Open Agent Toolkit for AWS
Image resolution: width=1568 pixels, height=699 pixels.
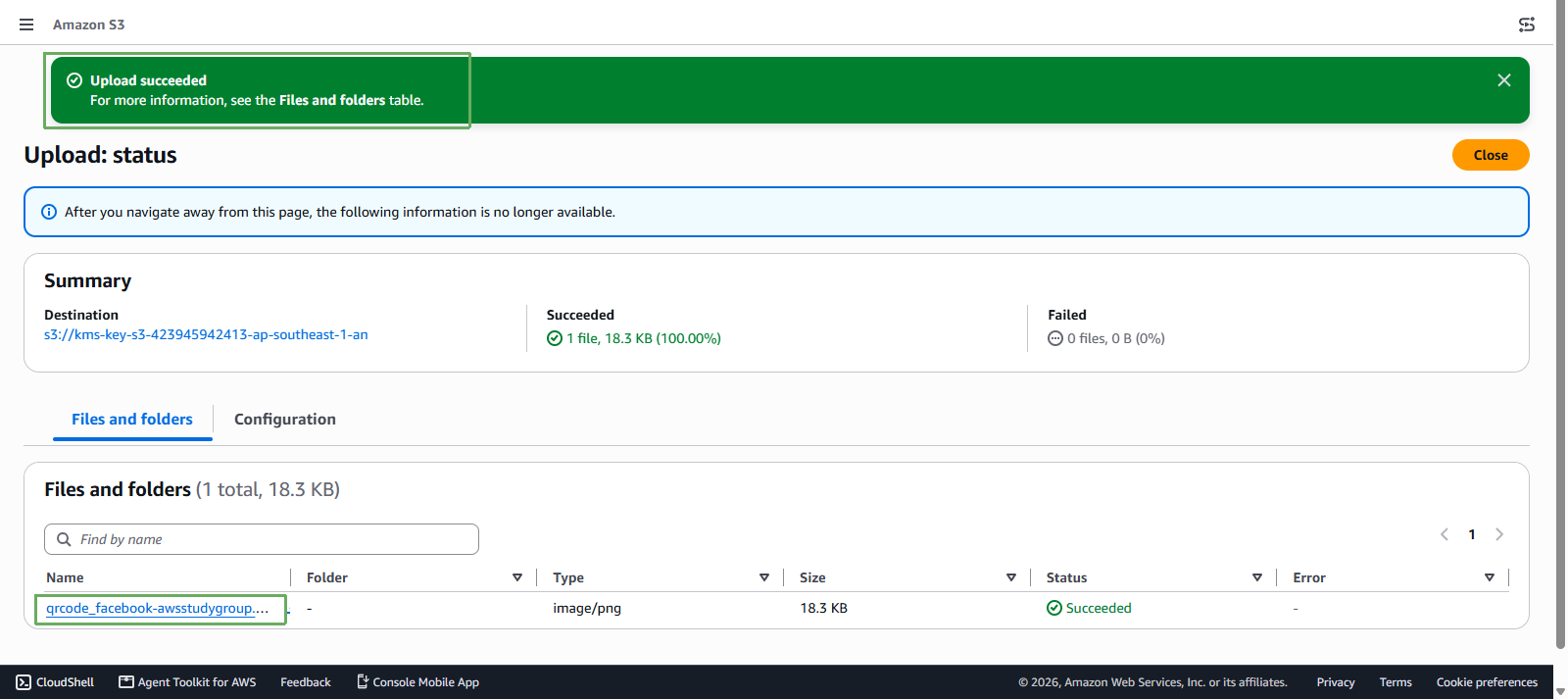[x=187, y=682]
